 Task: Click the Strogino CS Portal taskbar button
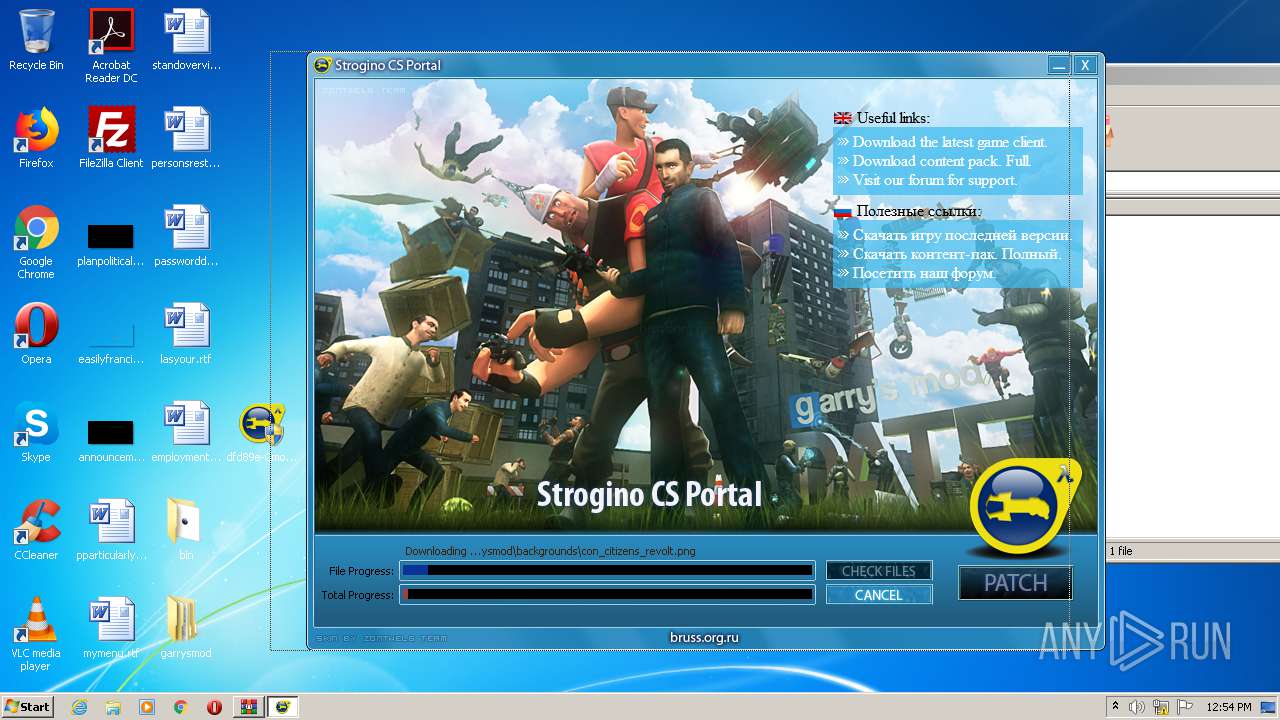[x=283, y=707]
